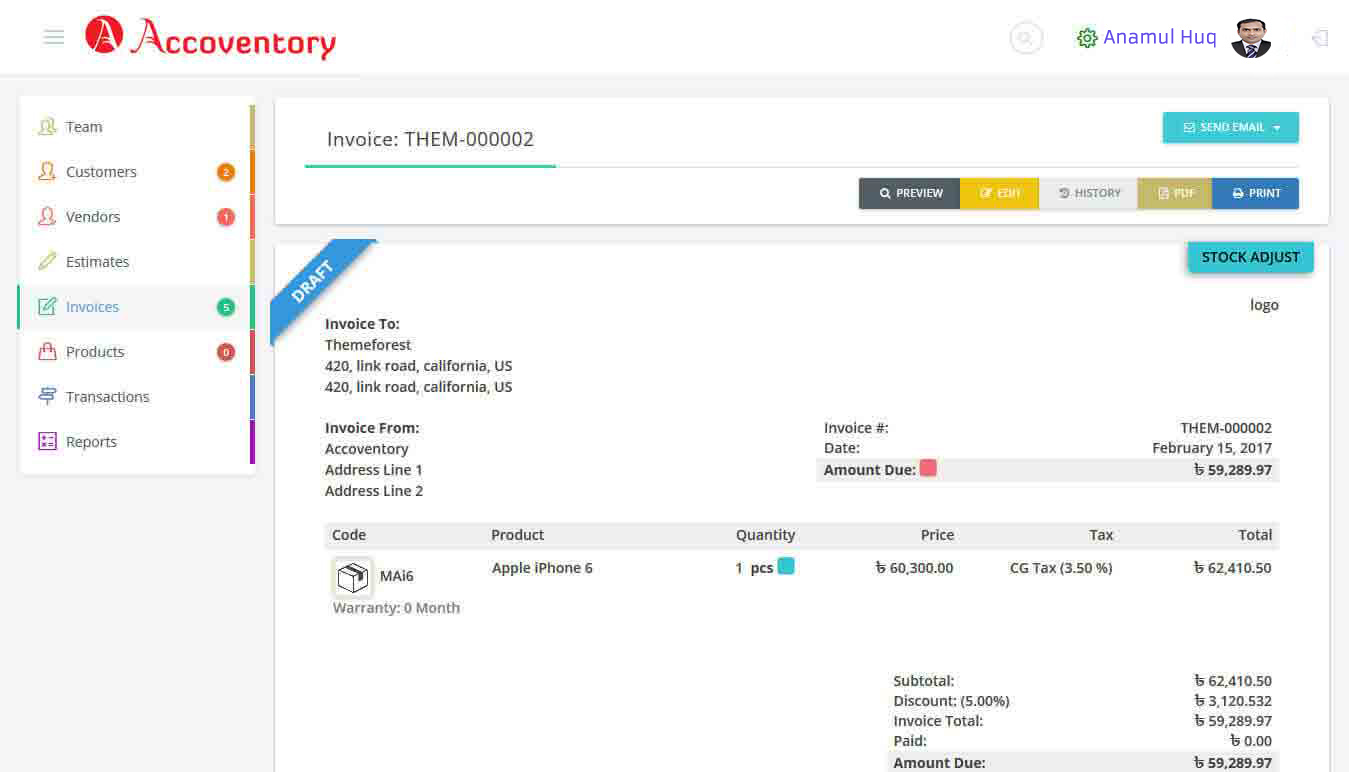Click the Quantity column header
The width and height of the screenshot is (1349, 772).
[766, 535]
